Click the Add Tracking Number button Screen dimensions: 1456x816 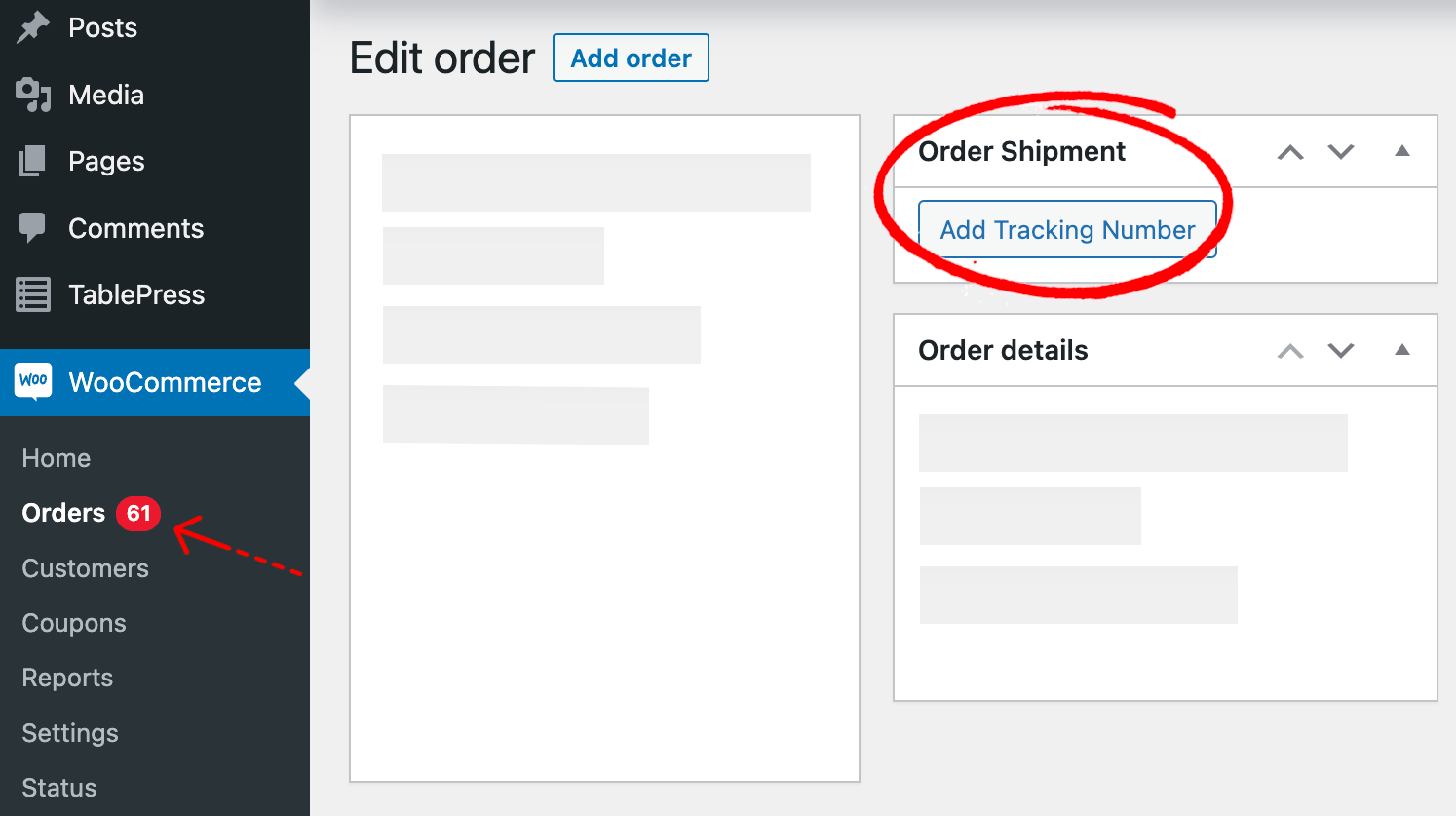point(1067,229)
